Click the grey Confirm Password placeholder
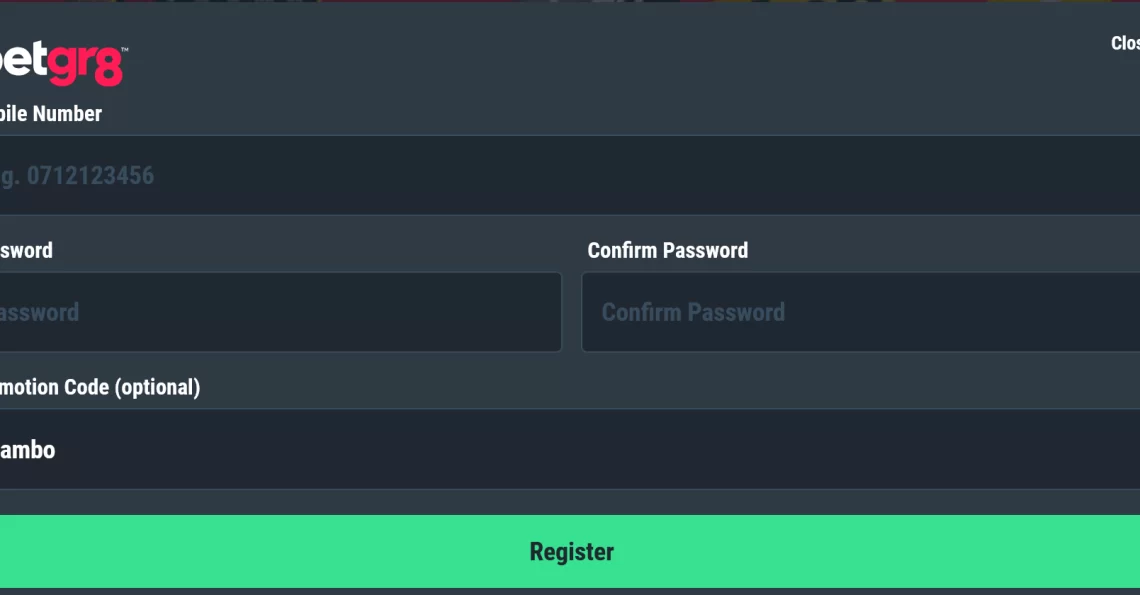Viewport: 1140px width, 595px height. 693,312
